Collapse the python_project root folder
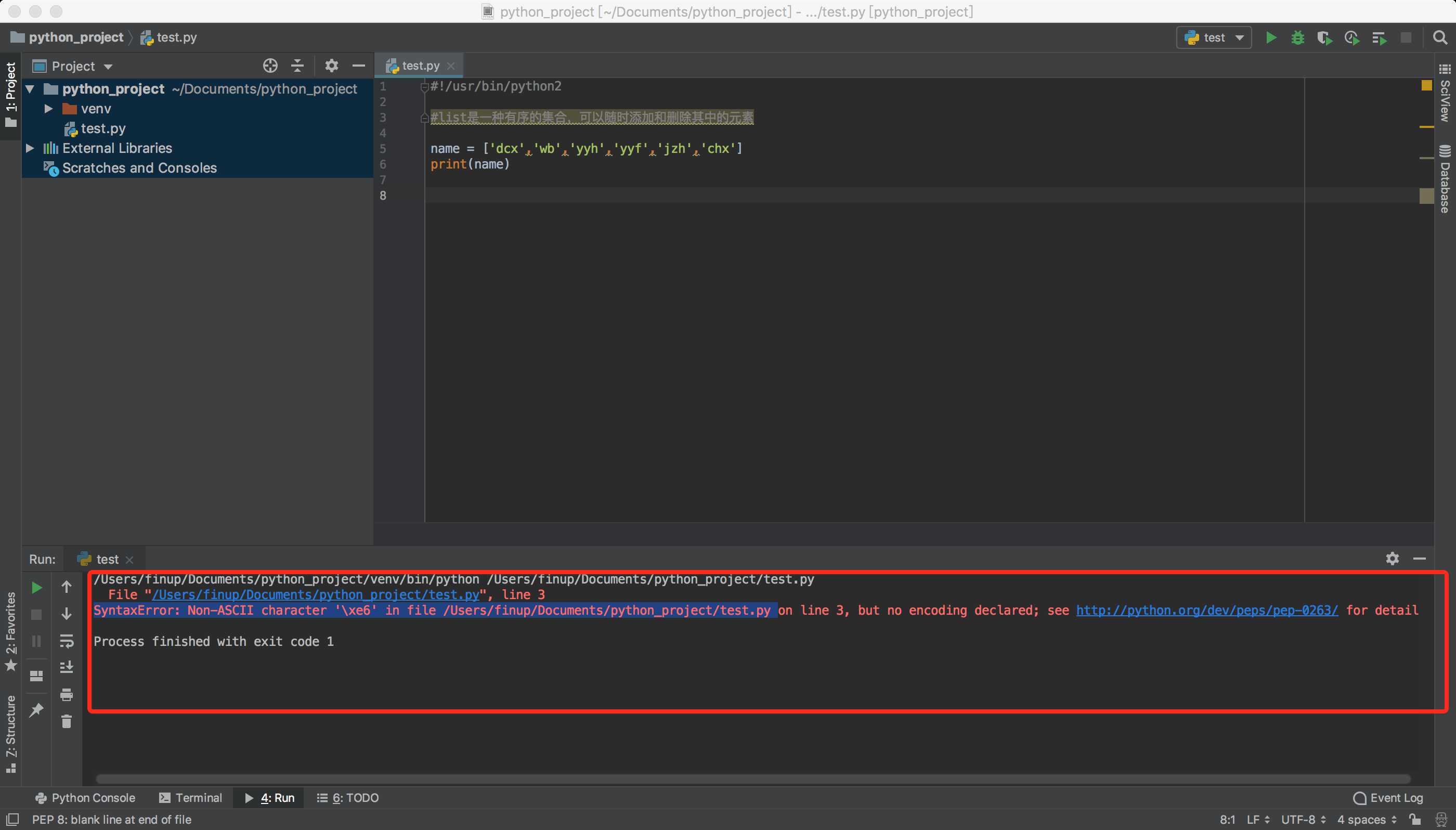 coord(30,89)
